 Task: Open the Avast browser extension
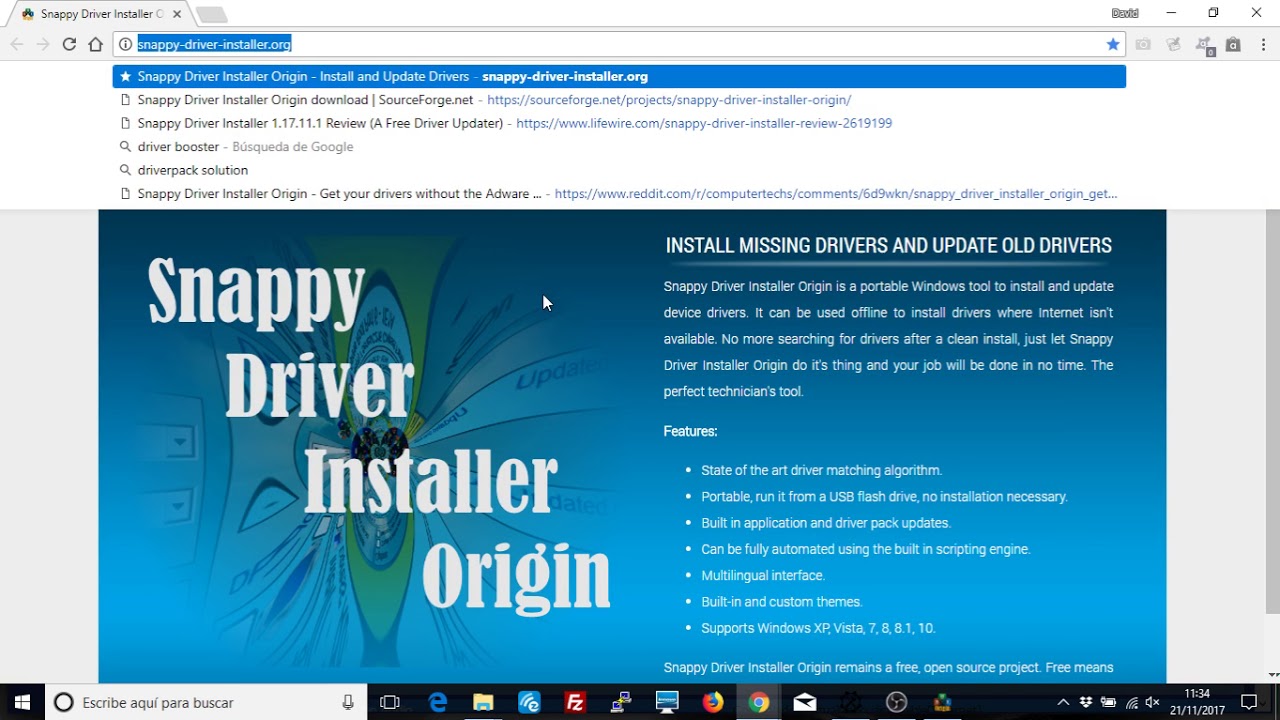tap(1204, 44)
